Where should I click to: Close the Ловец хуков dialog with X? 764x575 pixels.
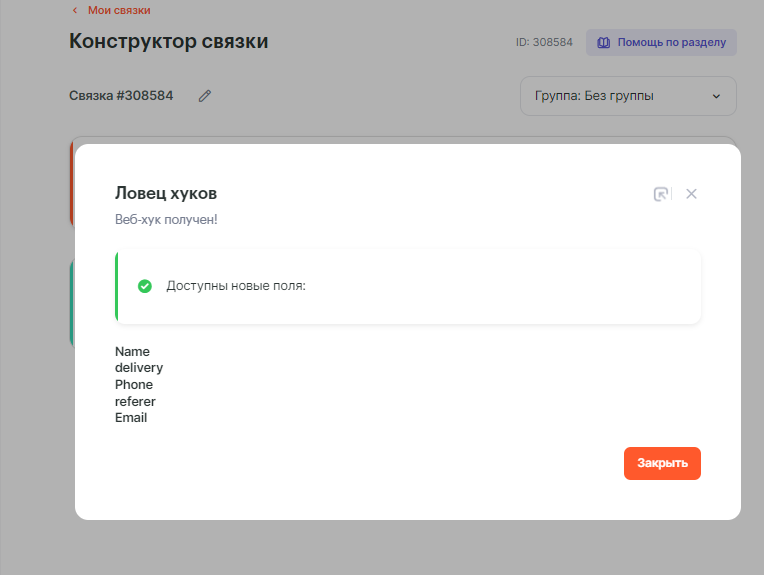pos(691,194)
